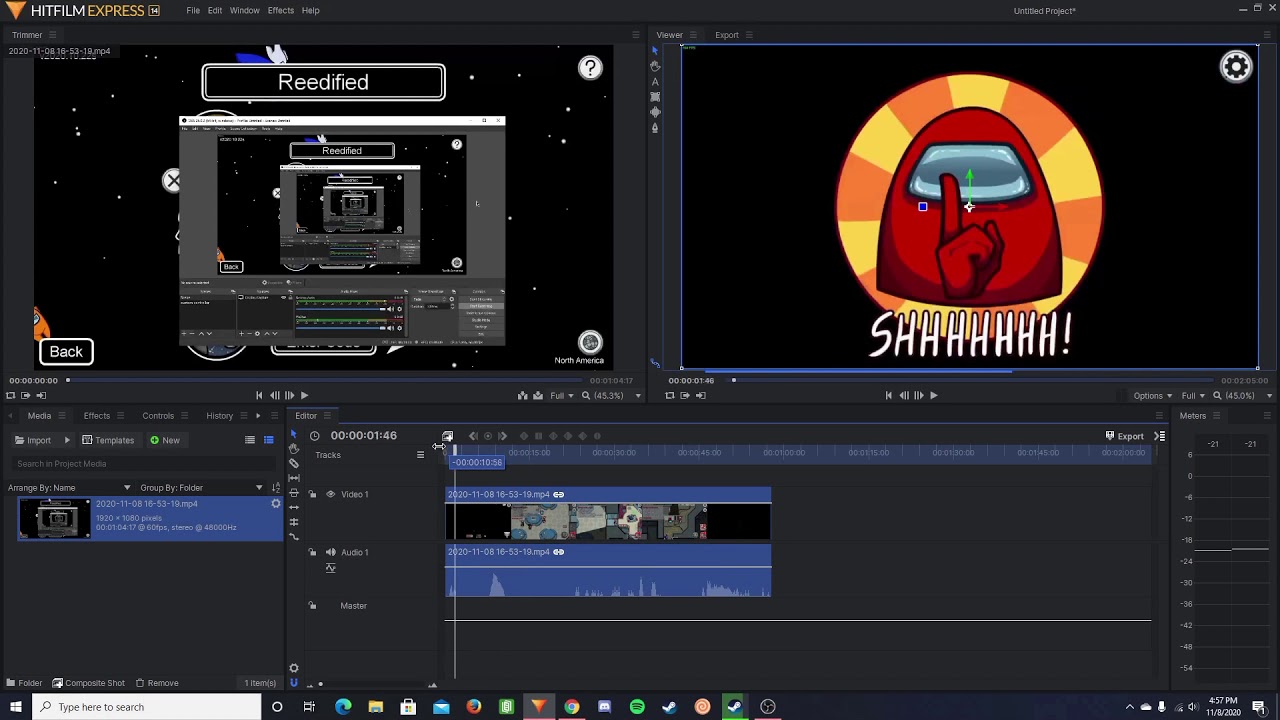Viewport: 1280px width, 720px height.
Task: Set in point in Viewer
Action: tap(685, 395)
